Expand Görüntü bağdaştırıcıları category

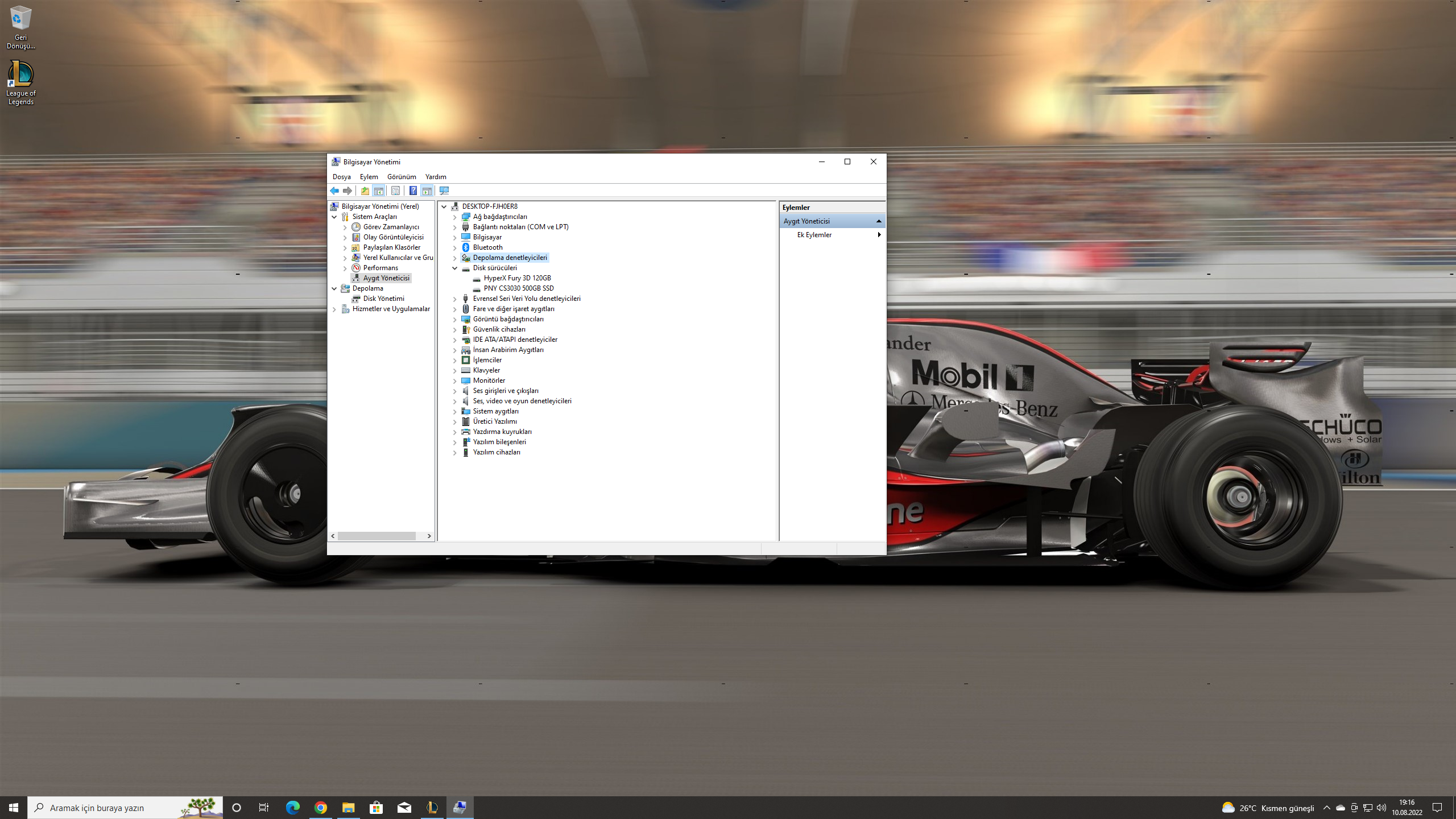[x=454, y=320]
